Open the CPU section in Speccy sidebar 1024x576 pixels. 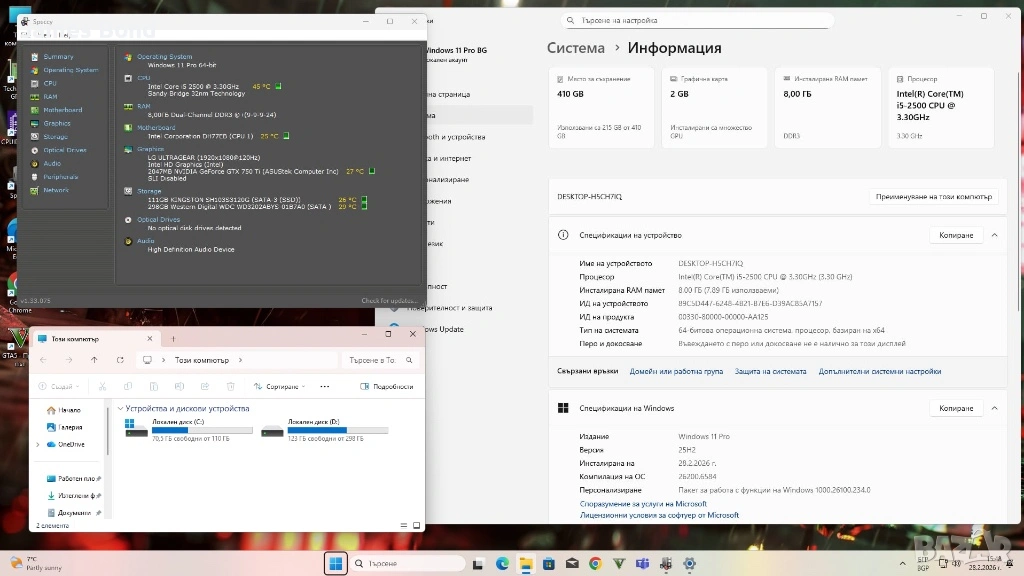[49, 83]
